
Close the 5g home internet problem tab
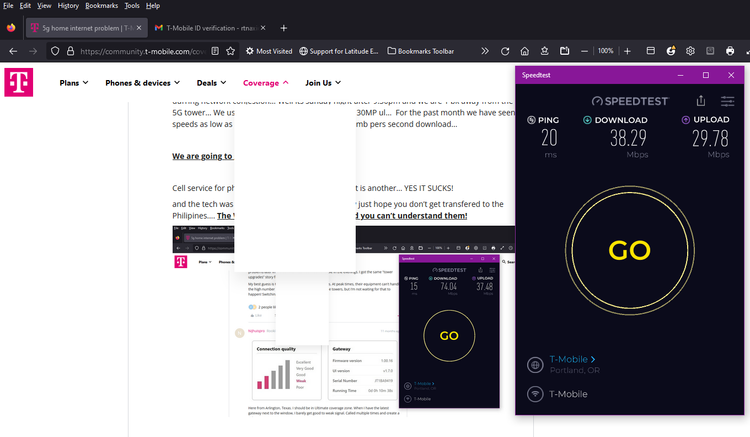139,28
